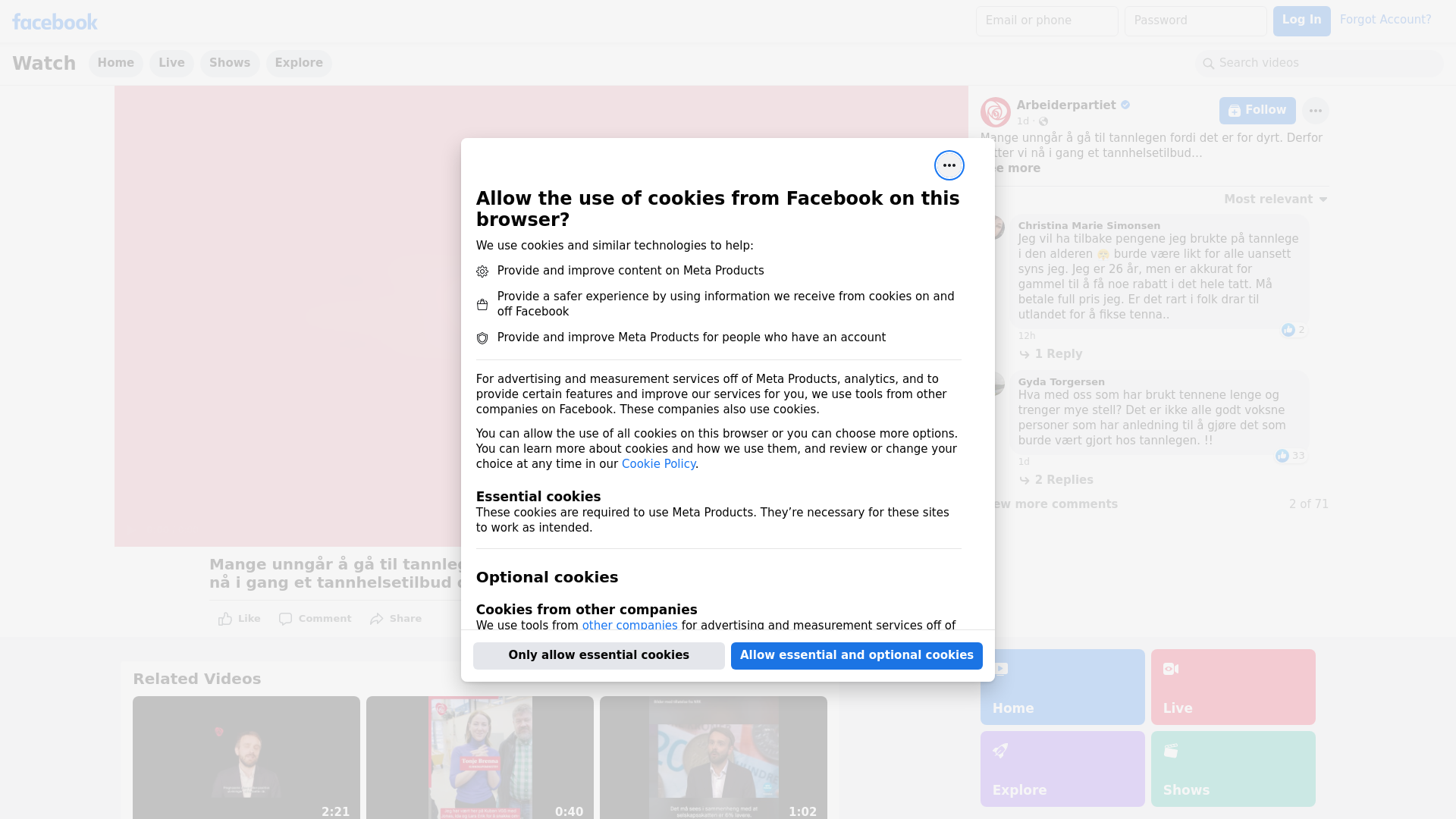Select the Live tab in Watch navigation
Image resolution: width=1456 pixels, height=819 pixels.
pos(171,63)
